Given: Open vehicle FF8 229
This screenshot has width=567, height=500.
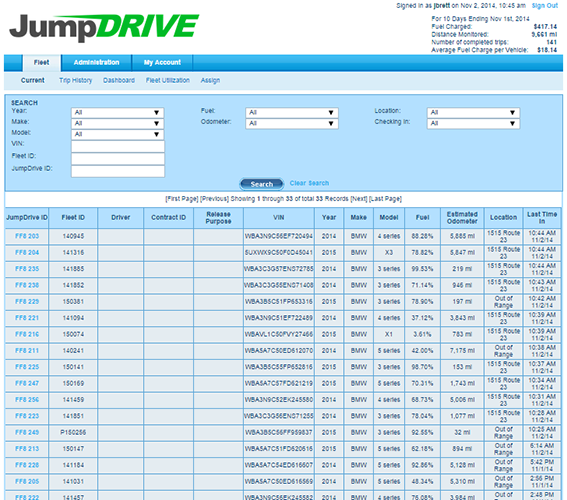Looking at the screenshot, I should (27, 302).
